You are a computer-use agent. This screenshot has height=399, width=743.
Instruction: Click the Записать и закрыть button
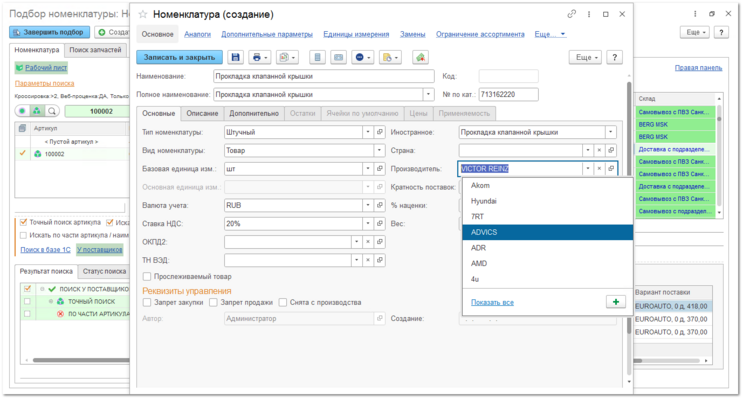tap(180, 57)
